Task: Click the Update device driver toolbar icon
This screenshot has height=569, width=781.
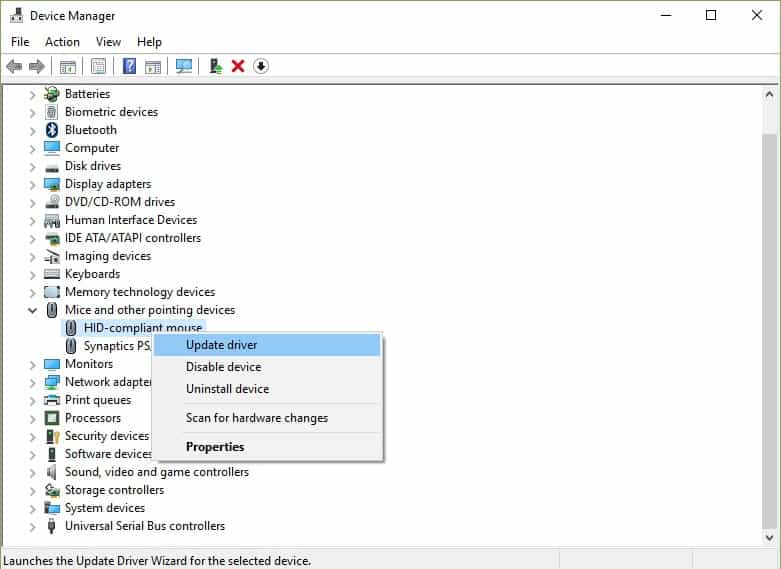Action: coord(215,66)
